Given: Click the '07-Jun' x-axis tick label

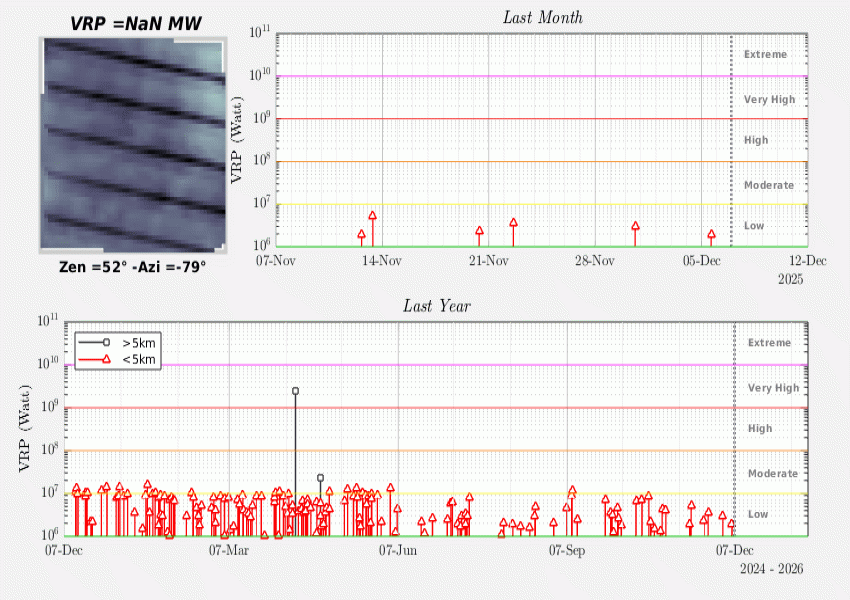Looking at the screenshot, I should click(x=398, y=550).
